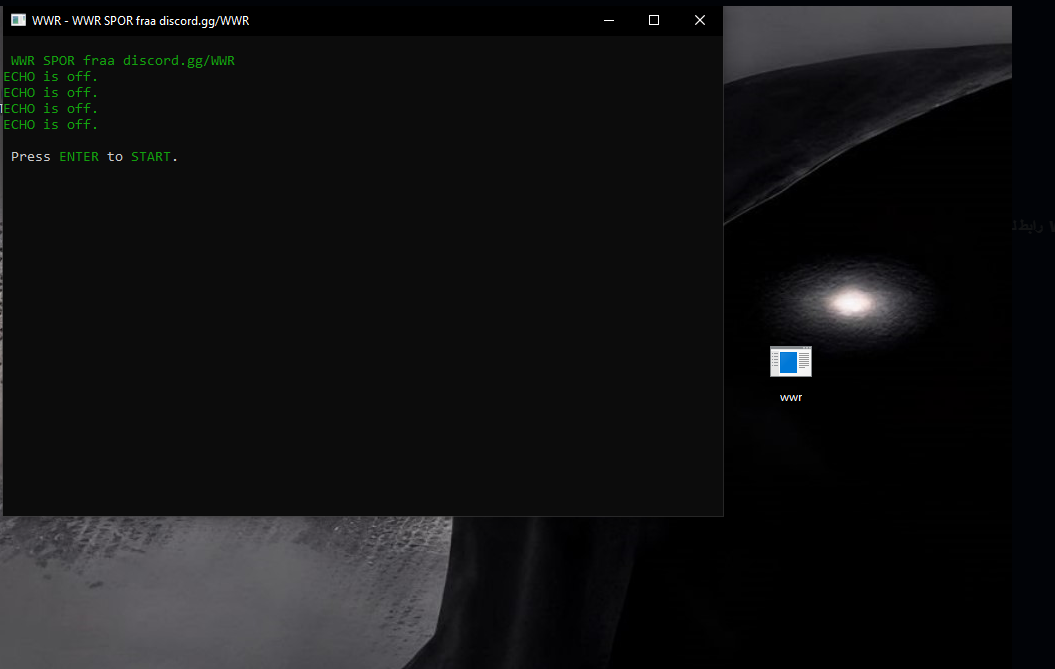This screenshot has height=669, width=1055.
Task: Open the console system menu icon in title bar
Action: tap(18, 20)
